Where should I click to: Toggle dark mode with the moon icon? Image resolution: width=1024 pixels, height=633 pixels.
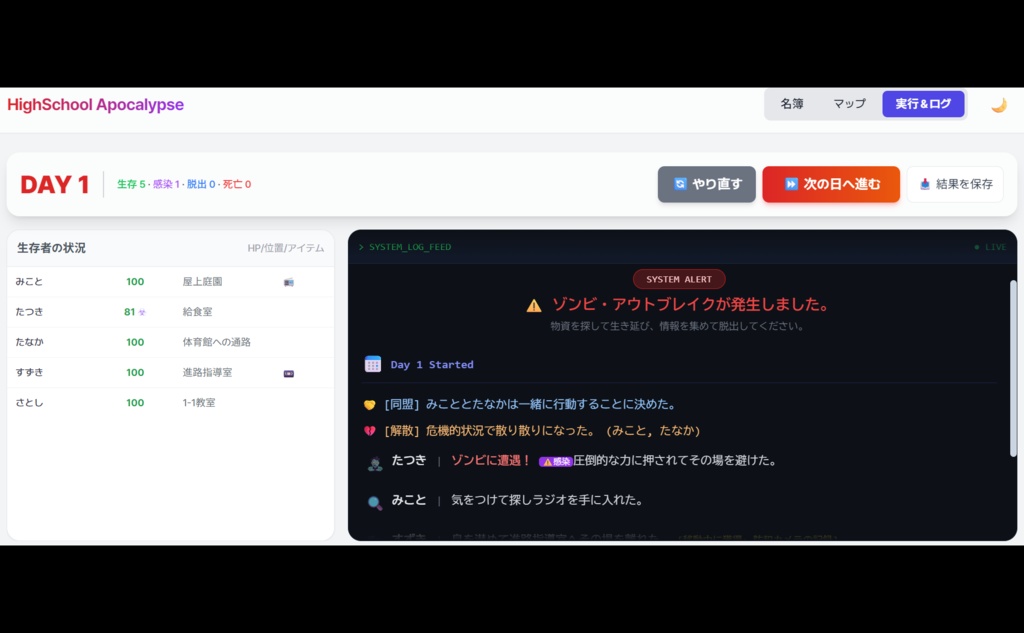pos(999,103)
